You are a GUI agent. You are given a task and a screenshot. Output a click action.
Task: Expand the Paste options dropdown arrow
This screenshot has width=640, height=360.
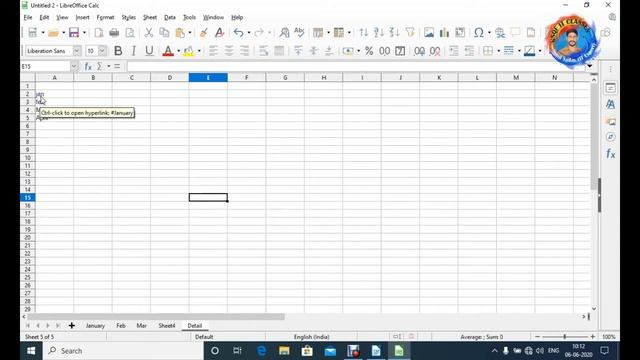click(190, 33)
